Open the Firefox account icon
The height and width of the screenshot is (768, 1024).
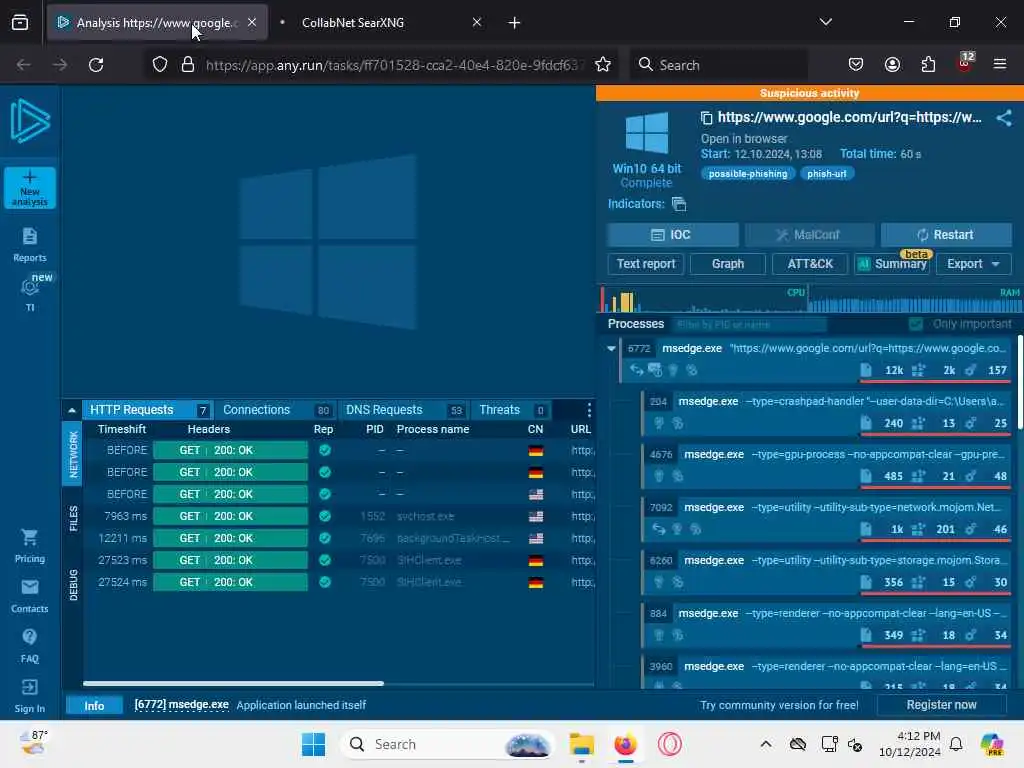click(892, 65)
